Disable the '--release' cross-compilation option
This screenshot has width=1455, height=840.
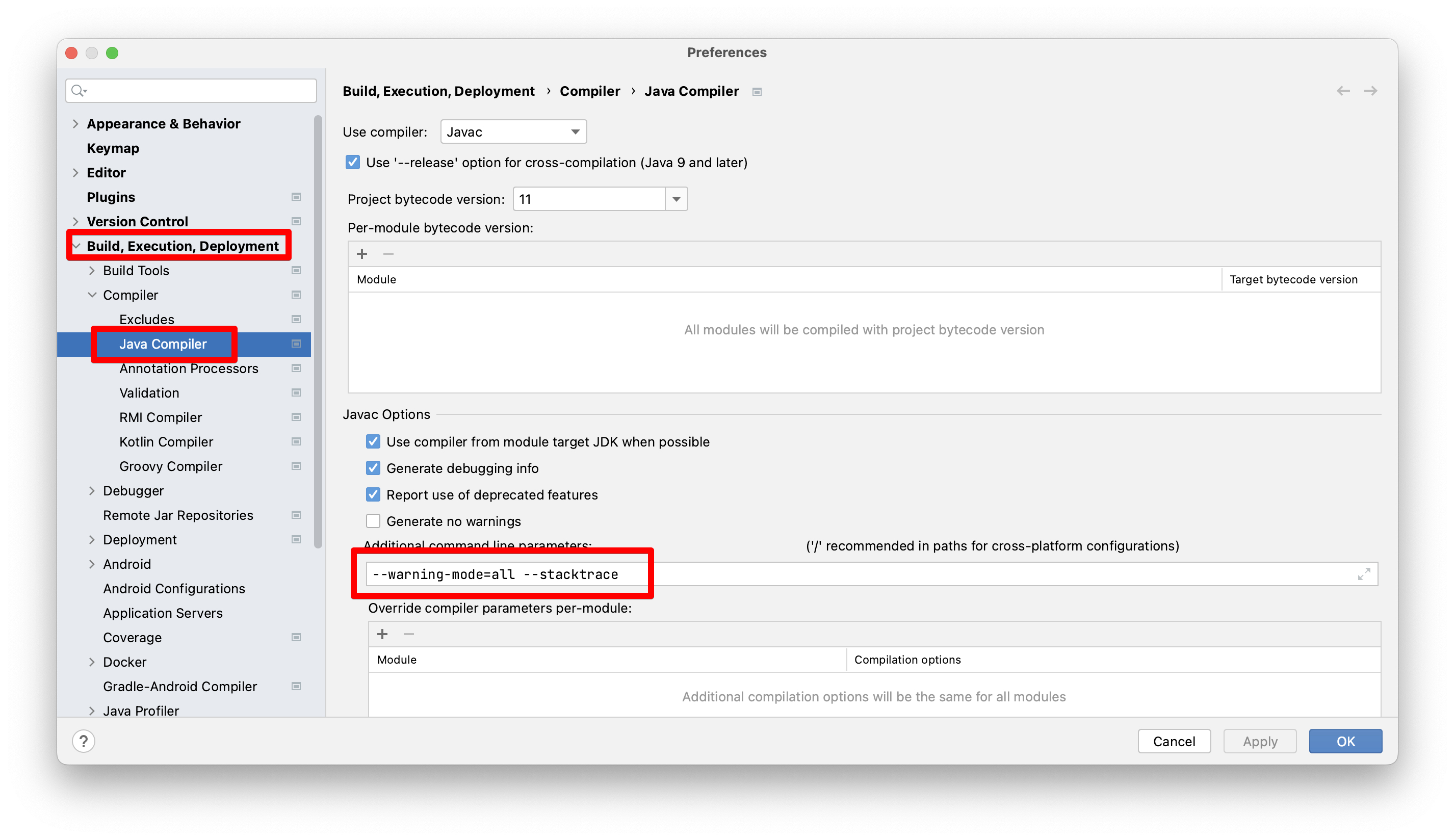click(x=352, y=162)
